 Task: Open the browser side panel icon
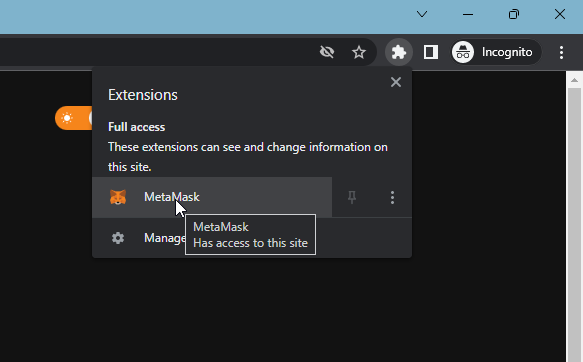[431, 52]
